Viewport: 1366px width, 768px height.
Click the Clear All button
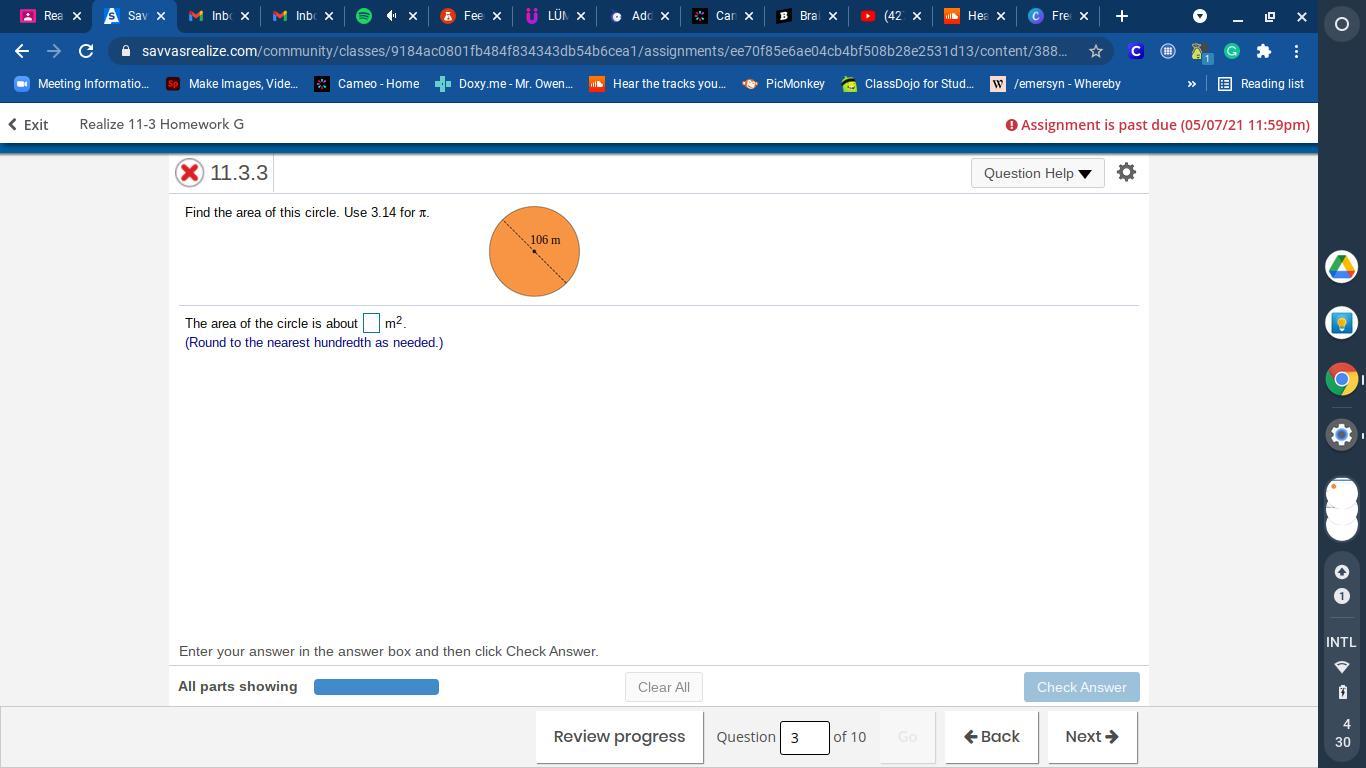664,687
